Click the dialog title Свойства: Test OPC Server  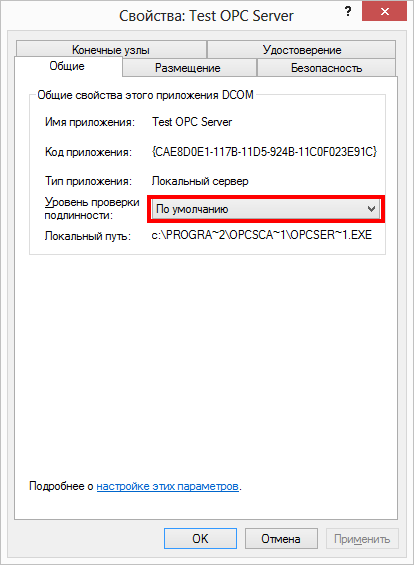[x=206, y=16]
